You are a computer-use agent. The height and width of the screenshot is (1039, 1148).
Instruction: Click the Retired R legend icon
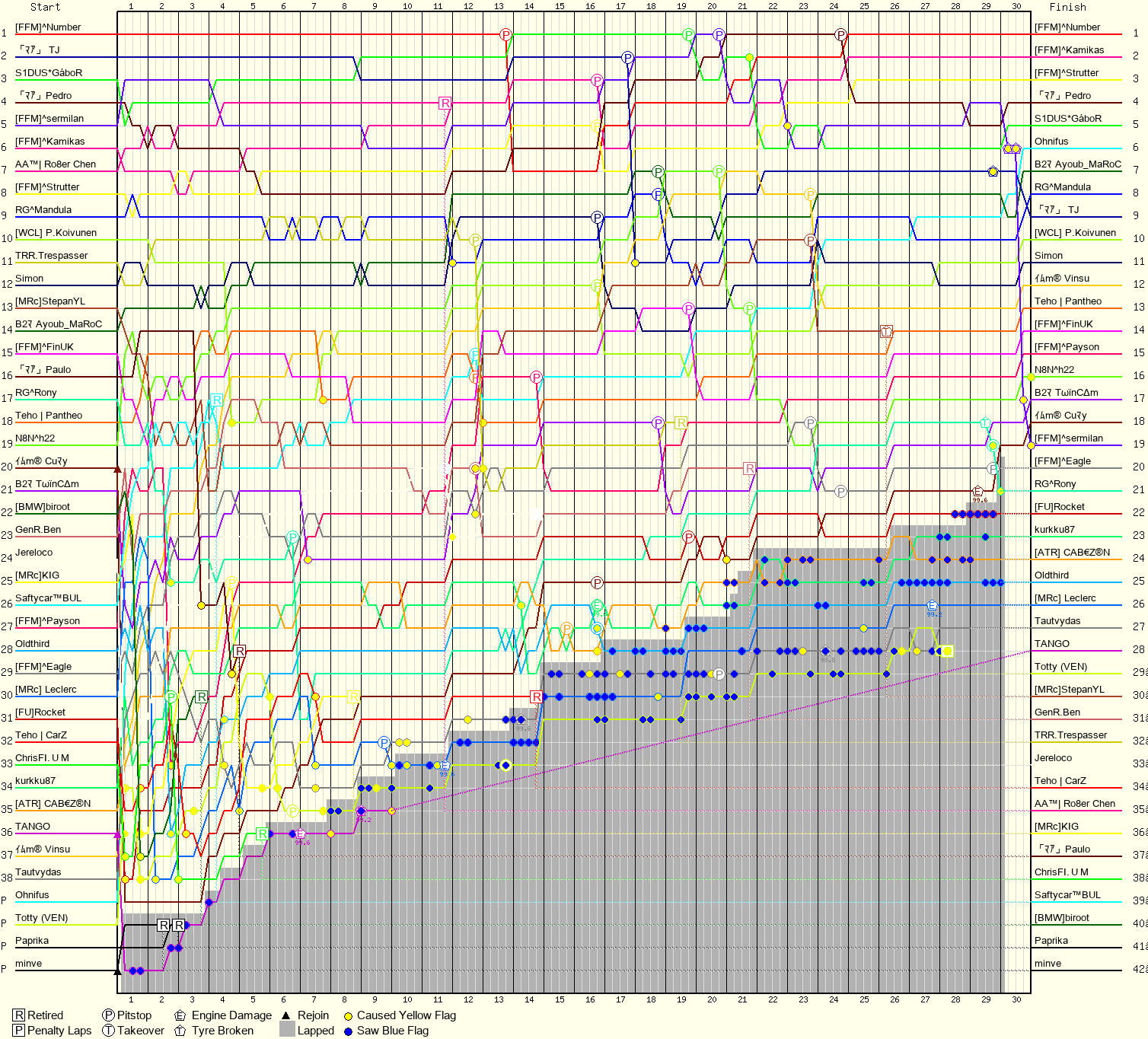pos(19,1015)
